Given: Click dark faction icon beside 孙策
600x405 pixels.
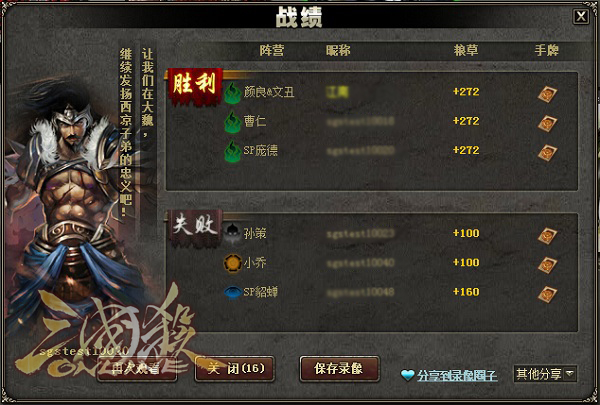Looking at the screenshot, I should click(x=232, y=233).
